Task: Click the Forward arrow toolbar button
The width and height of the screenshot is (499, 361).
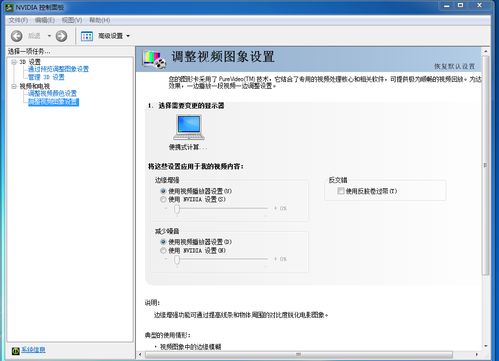Action: pos(61,36)
